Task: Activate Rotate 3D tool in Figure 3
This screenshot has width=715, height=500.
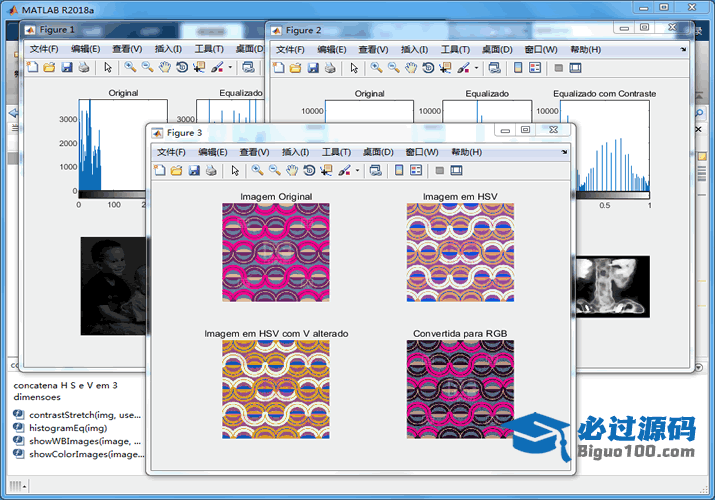Action: tap(309, 171)
